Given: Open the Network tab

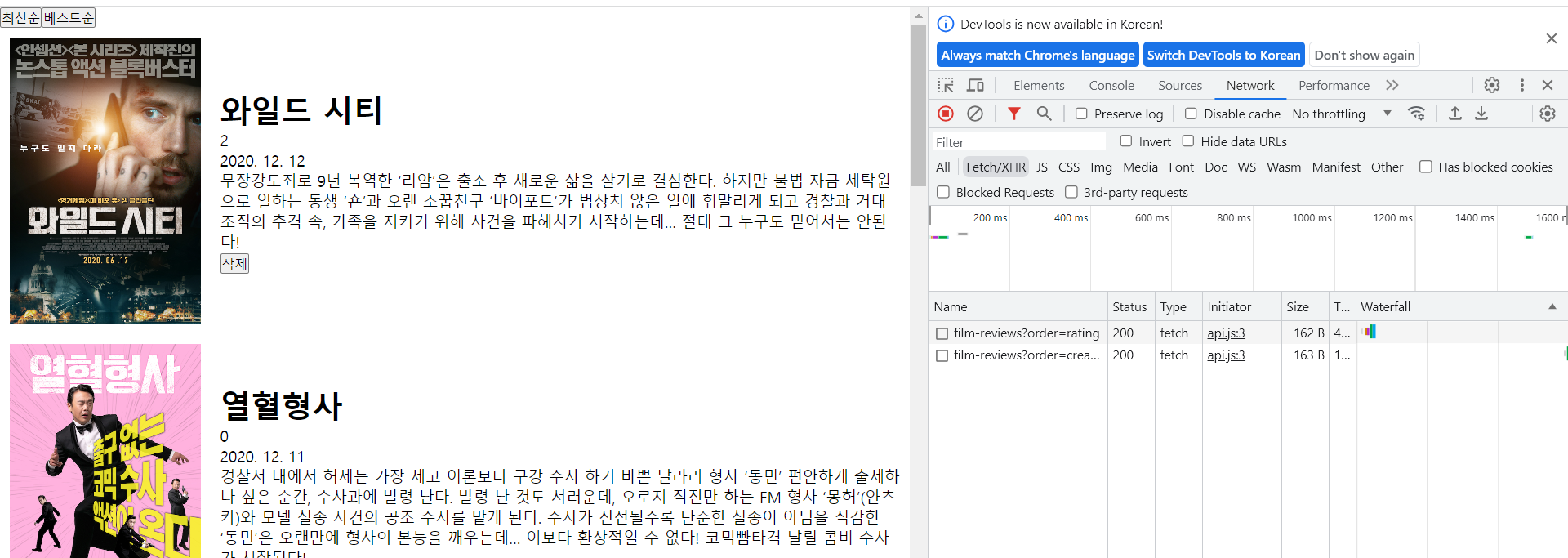Looking at the screenshot, I should (x=1250, y=85).
